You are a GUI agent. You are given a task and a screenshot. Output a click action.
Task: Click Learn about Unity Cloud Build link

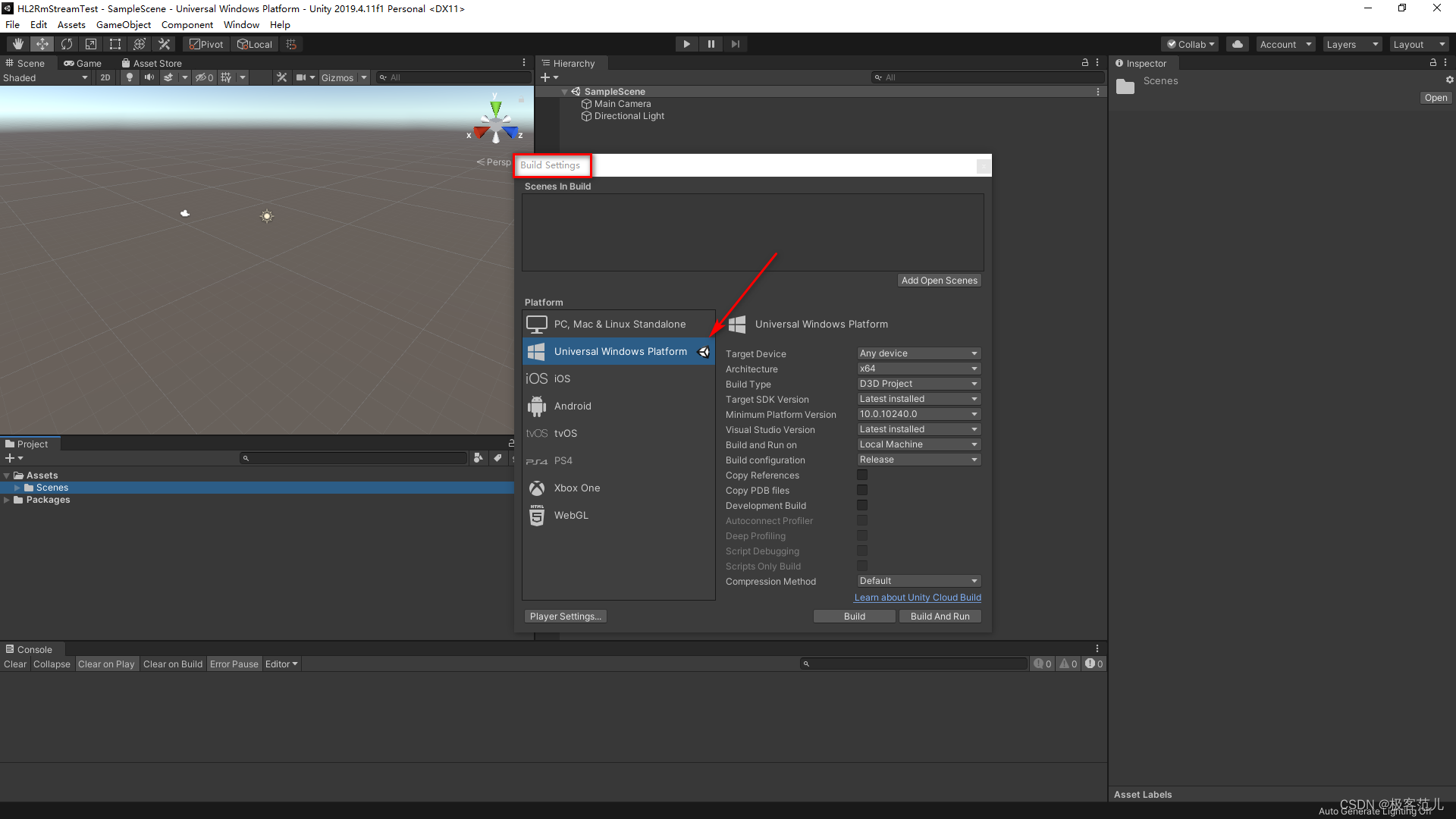coord(917,597)
